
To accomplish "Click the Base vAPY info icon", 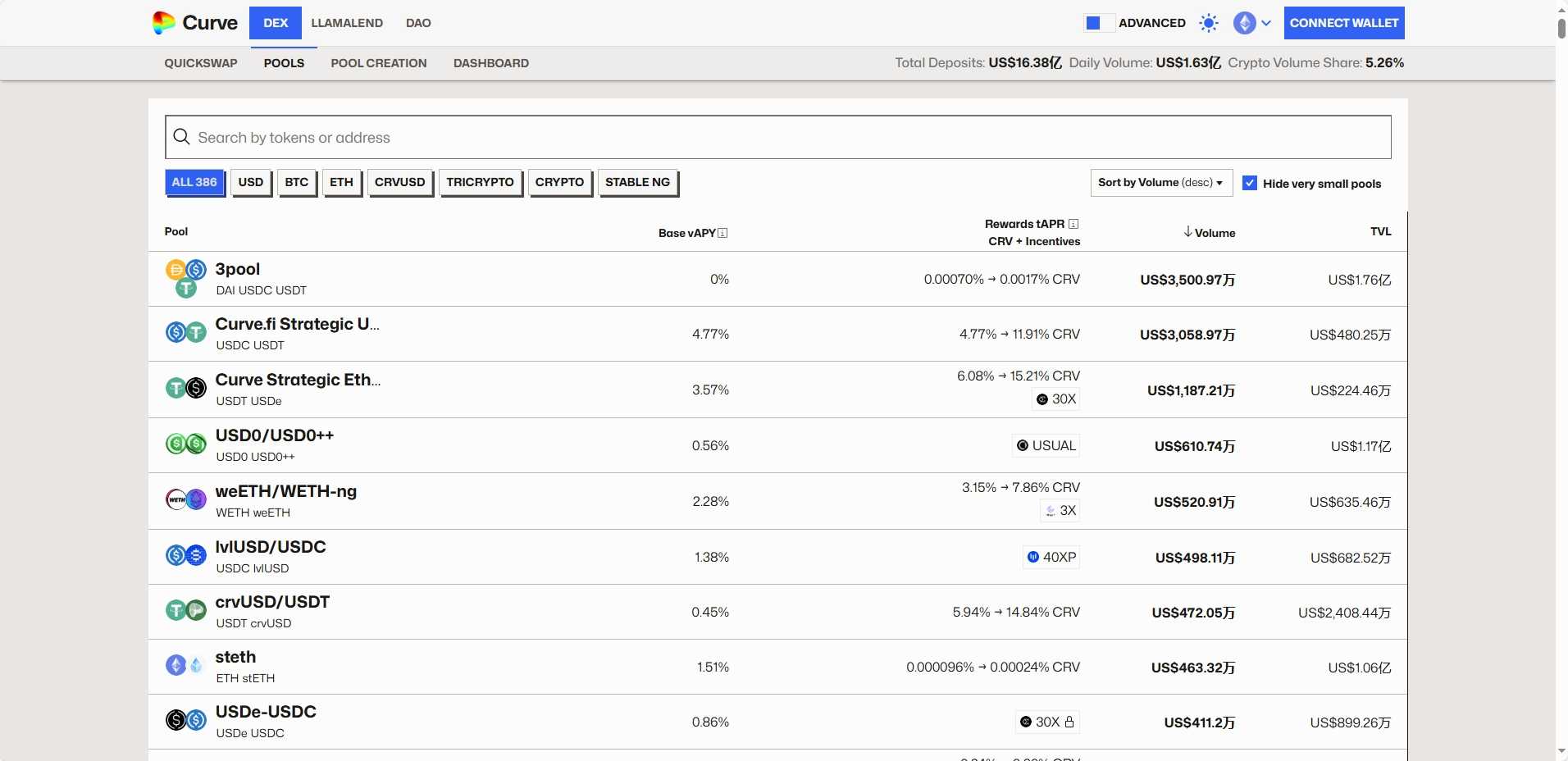I will 722,233.
